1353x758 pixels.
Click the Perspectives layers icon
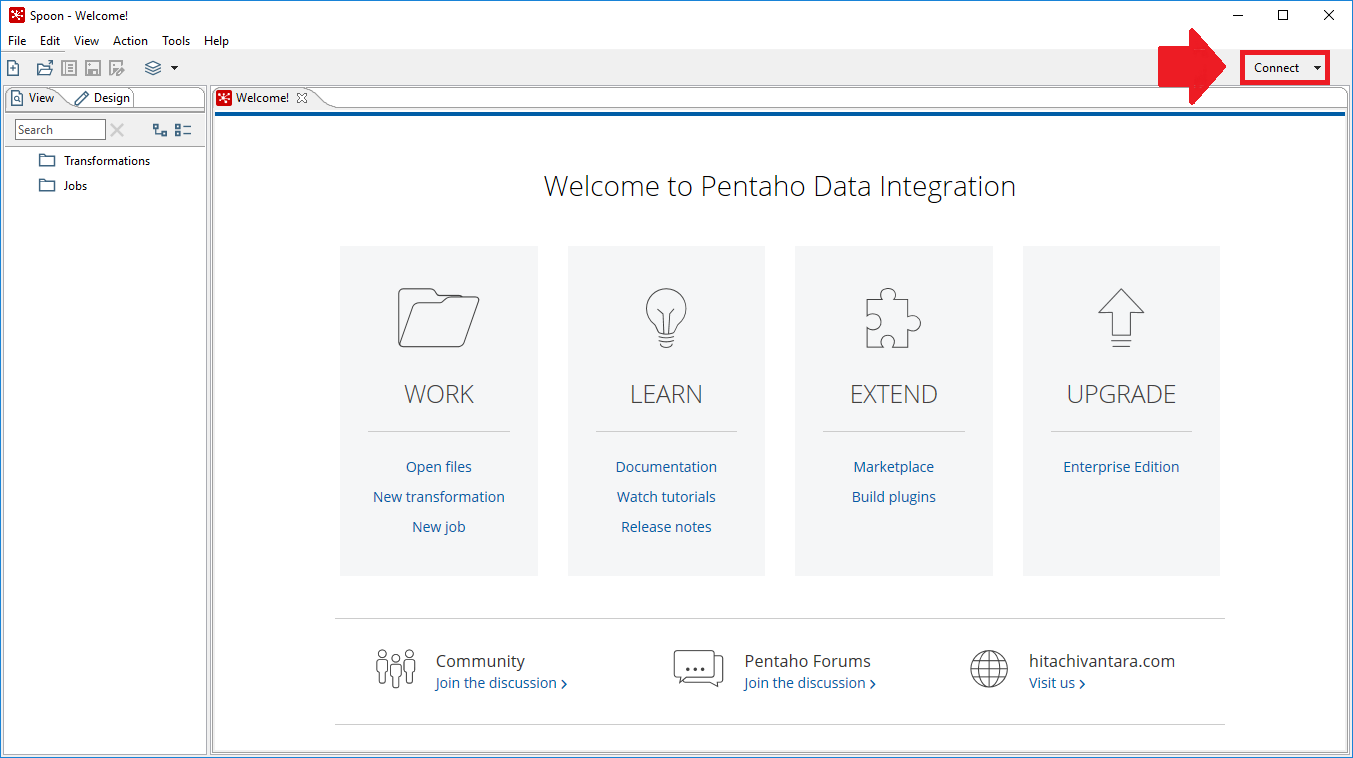153,68
